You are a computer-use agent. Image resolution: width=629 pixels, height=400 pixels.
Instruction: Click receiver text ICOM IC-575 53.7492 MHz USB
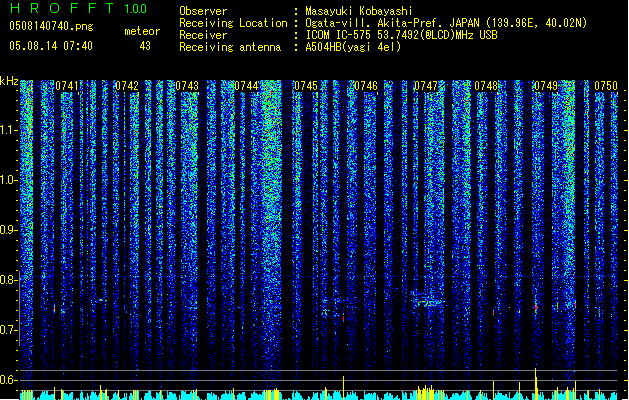tap(401, 35)
